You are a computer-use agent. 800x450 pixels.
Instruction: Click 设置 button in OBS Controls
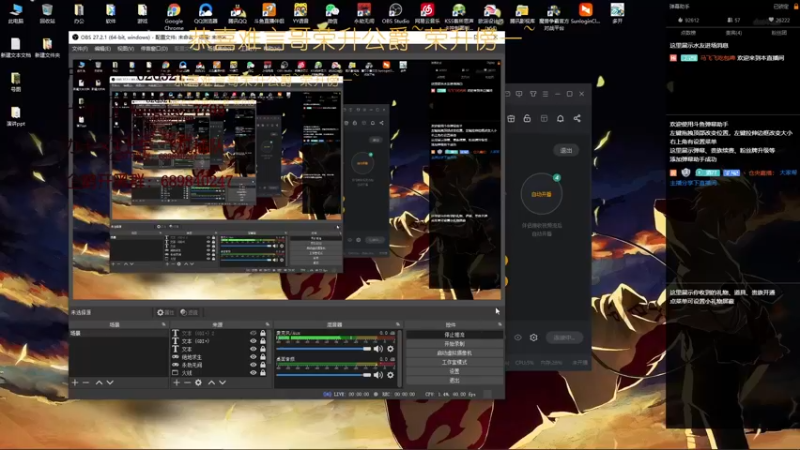coord(454,371)
